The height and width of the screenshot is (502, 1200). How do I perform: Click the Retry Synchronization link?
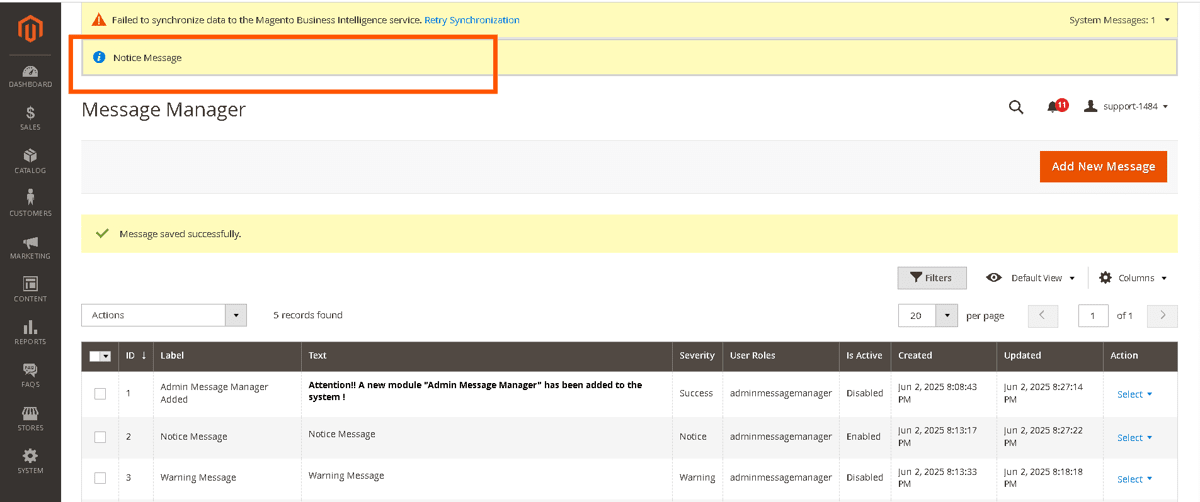click(471, 20)
